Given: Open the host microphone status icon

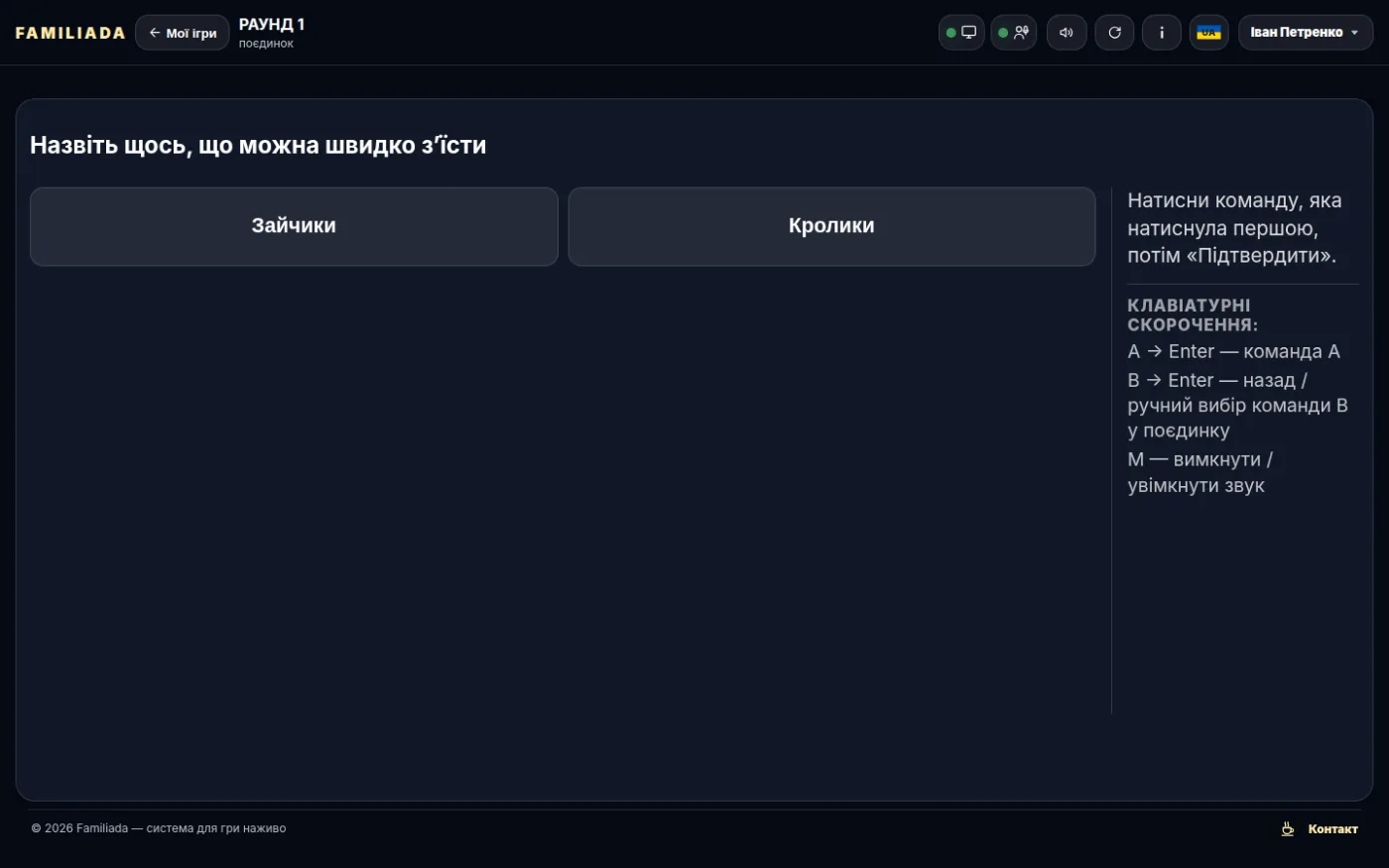Looking at the screenshot, I should [x=1014, y=33].
